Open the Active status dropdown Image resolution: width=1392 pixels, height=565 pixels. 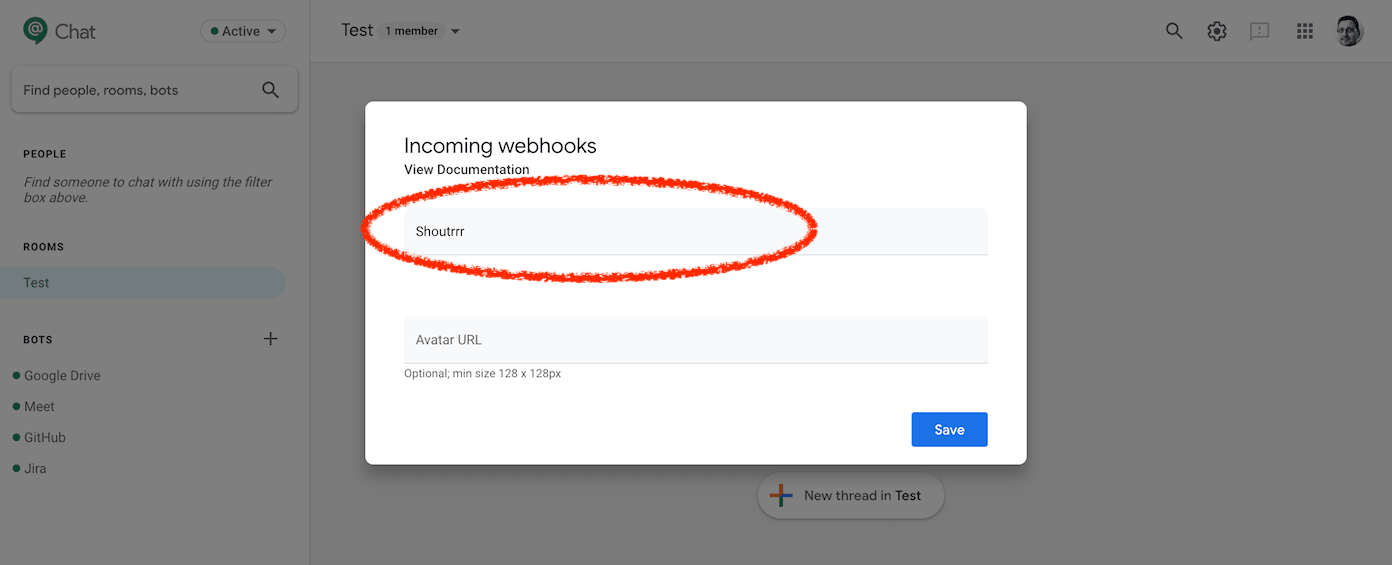tap(243, 31)
